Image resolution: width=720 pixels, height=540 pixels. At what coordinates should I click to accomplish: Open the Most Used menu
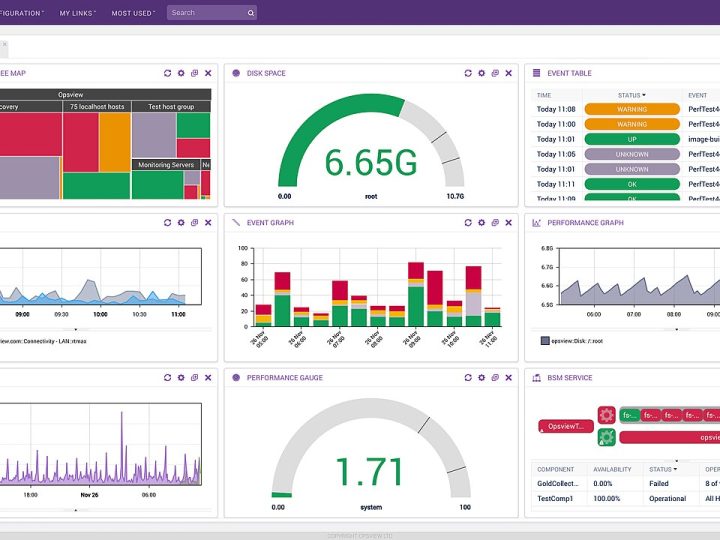[x=133, y=13]
